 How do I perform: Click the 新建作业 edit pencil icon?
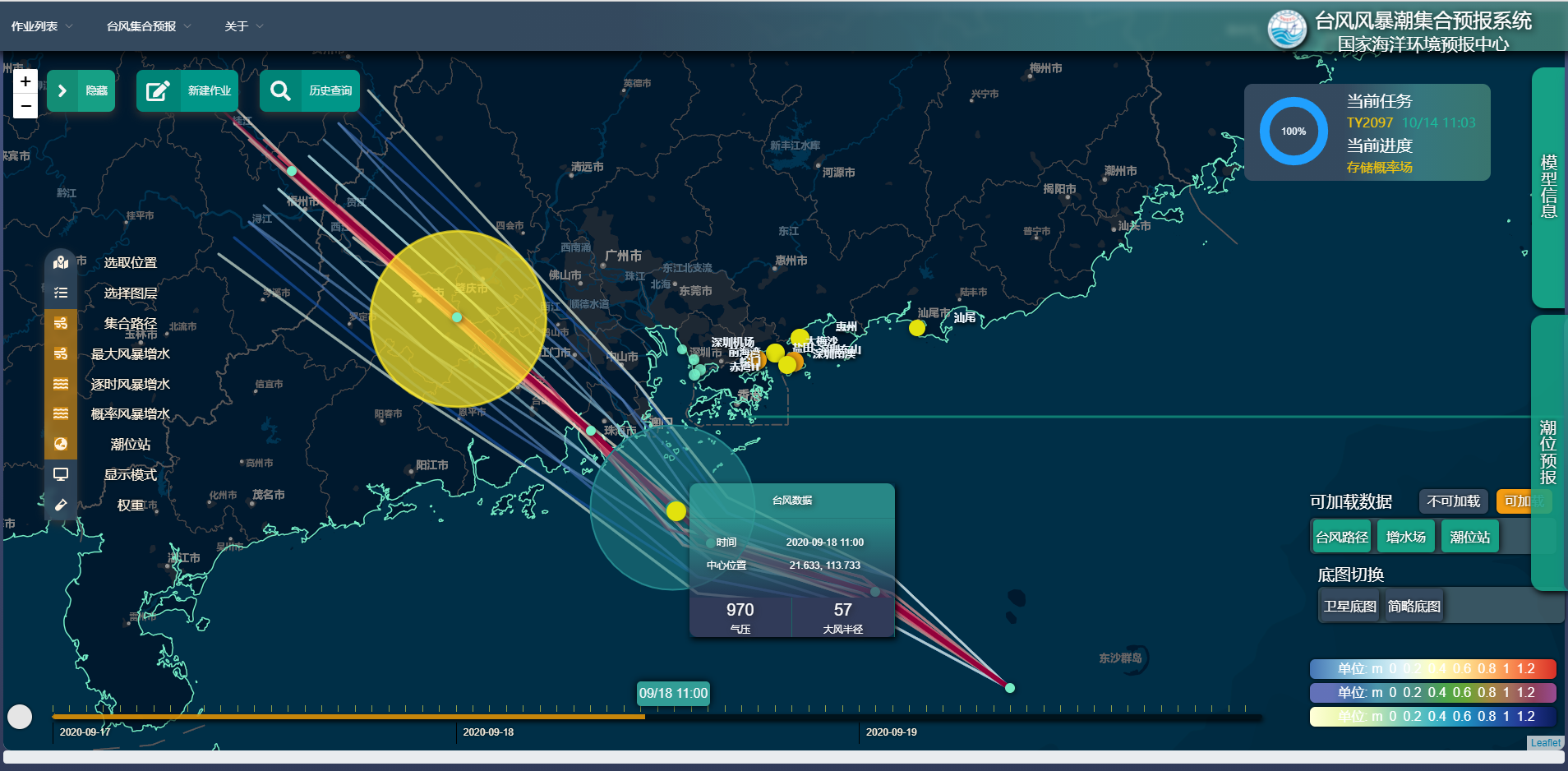(x=158, y=90)
